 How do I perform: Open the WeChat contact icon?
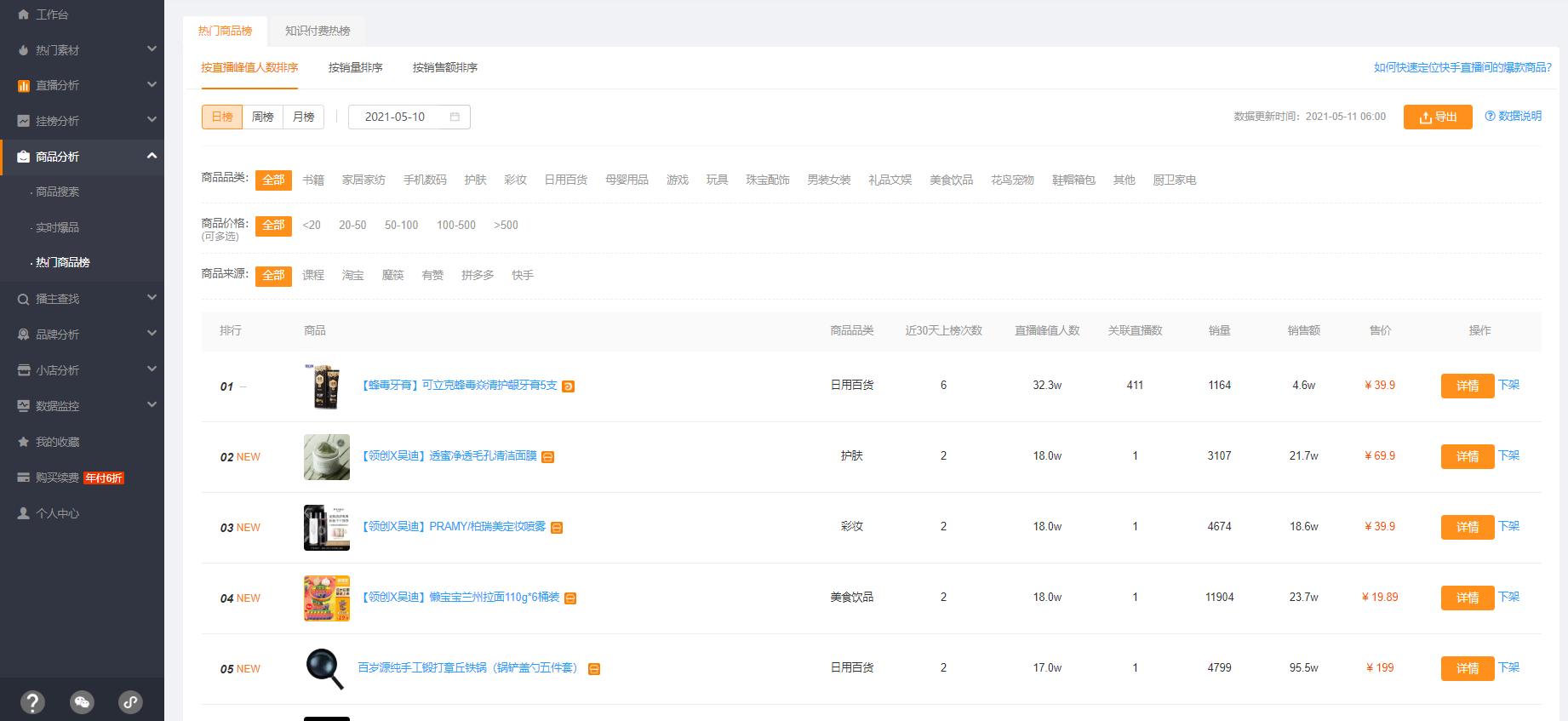82,702
